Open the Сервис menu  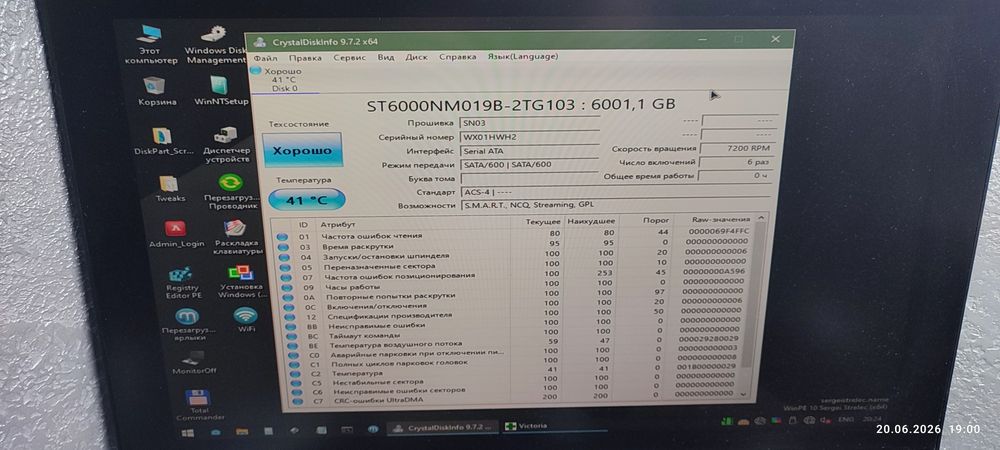pyautogui.click(x=349, y=57)
